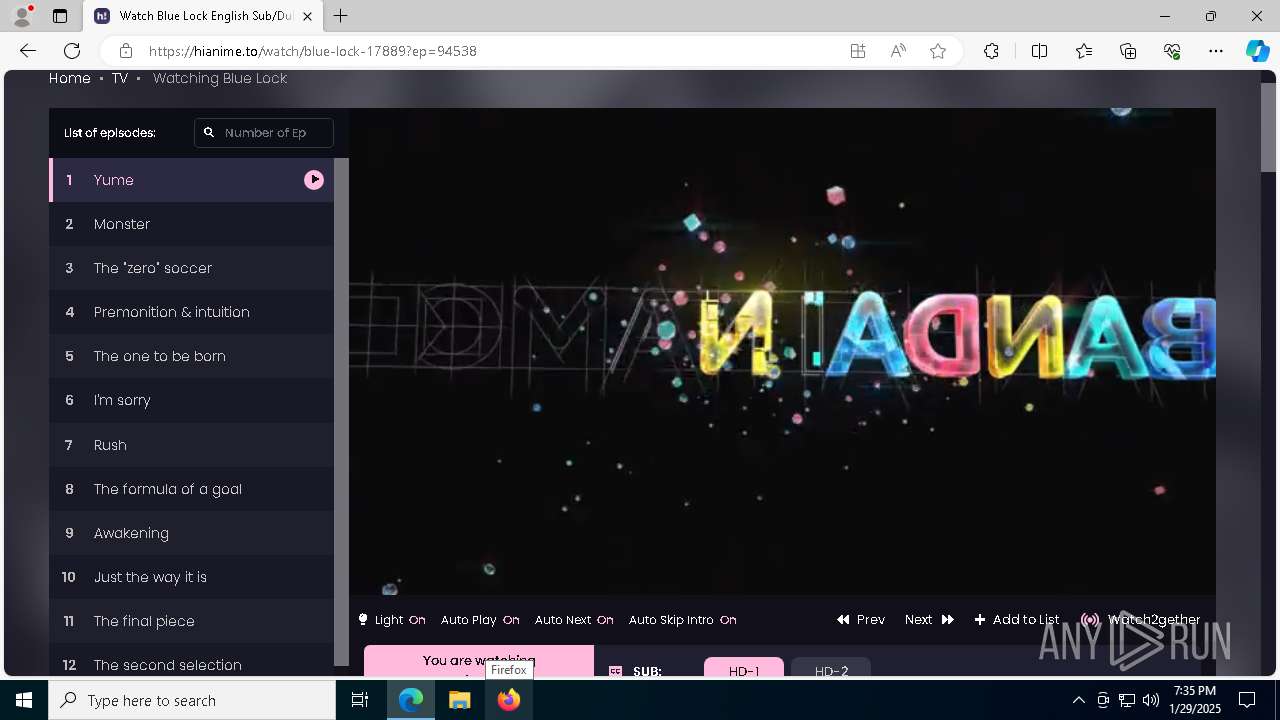Select episode 5 The one to be born
1280x720 pixels.
(x=191, y=356)
